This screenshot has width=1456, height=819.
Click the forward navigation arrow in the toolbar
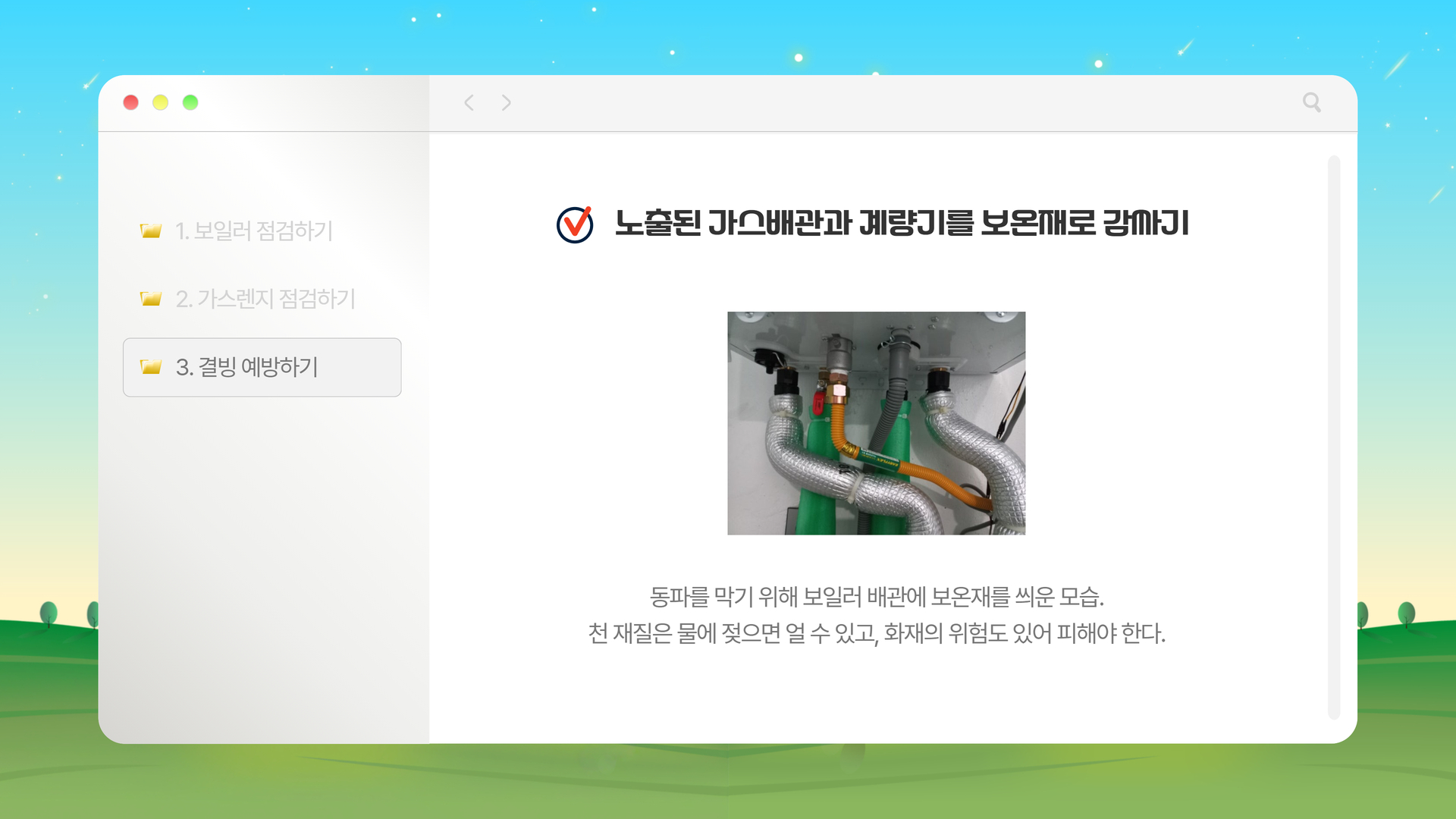click(x=505, y=102)
